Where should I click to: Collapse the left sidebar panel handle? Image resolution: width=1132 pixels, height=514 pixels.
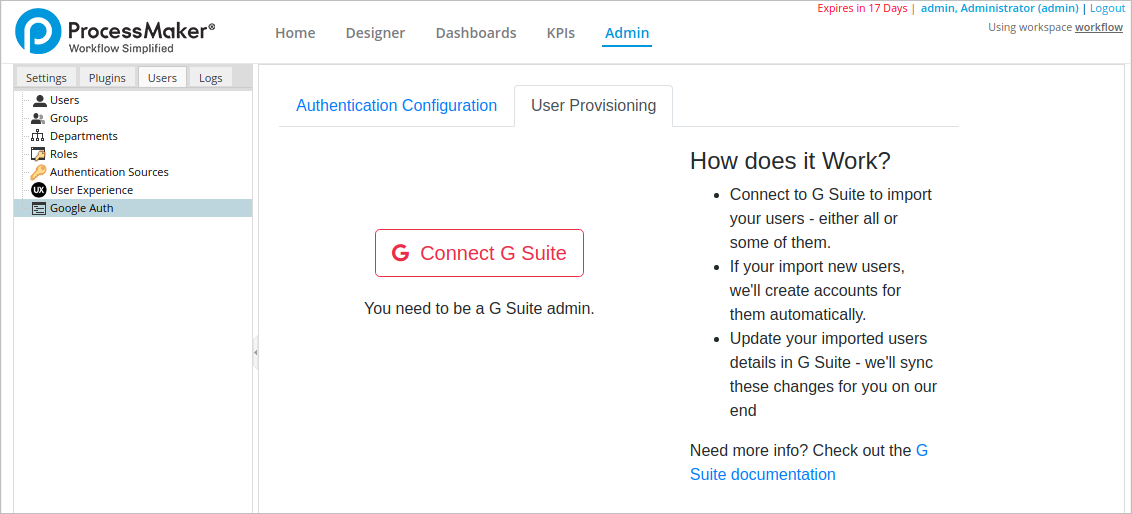click(x=255, y=353)
